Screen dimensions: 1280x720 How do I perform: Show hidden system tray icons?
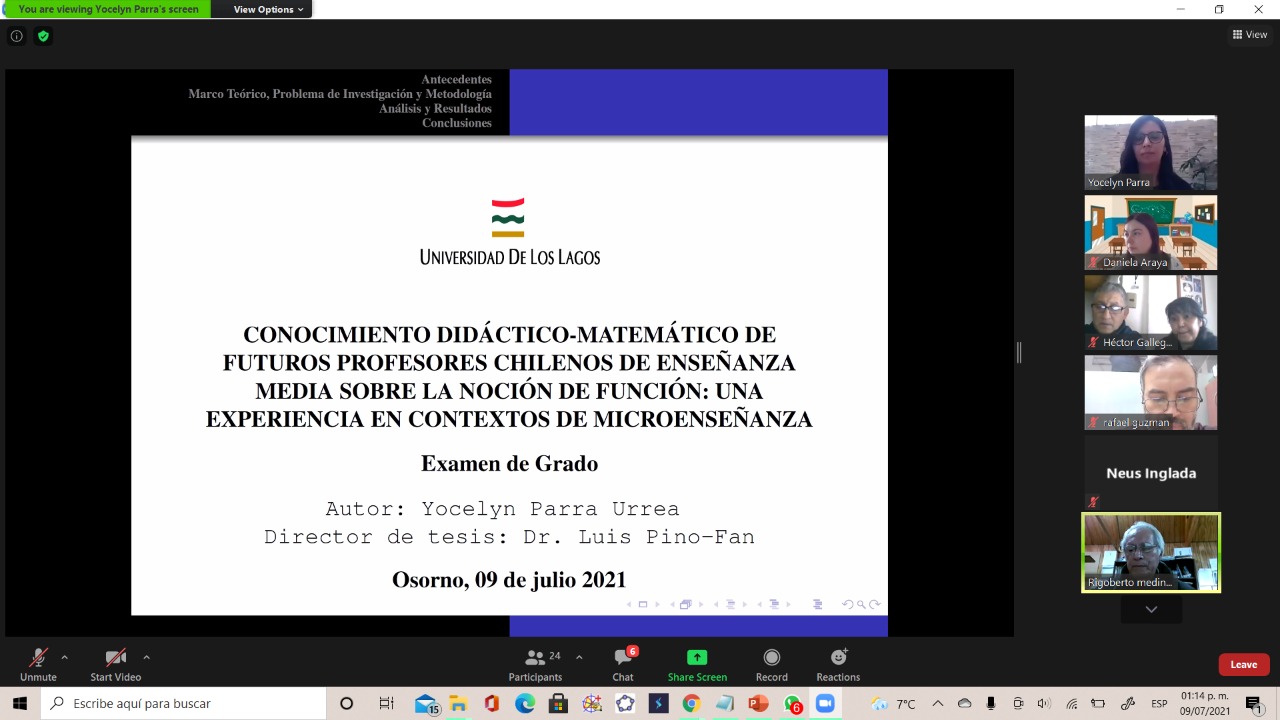(938, 704)
